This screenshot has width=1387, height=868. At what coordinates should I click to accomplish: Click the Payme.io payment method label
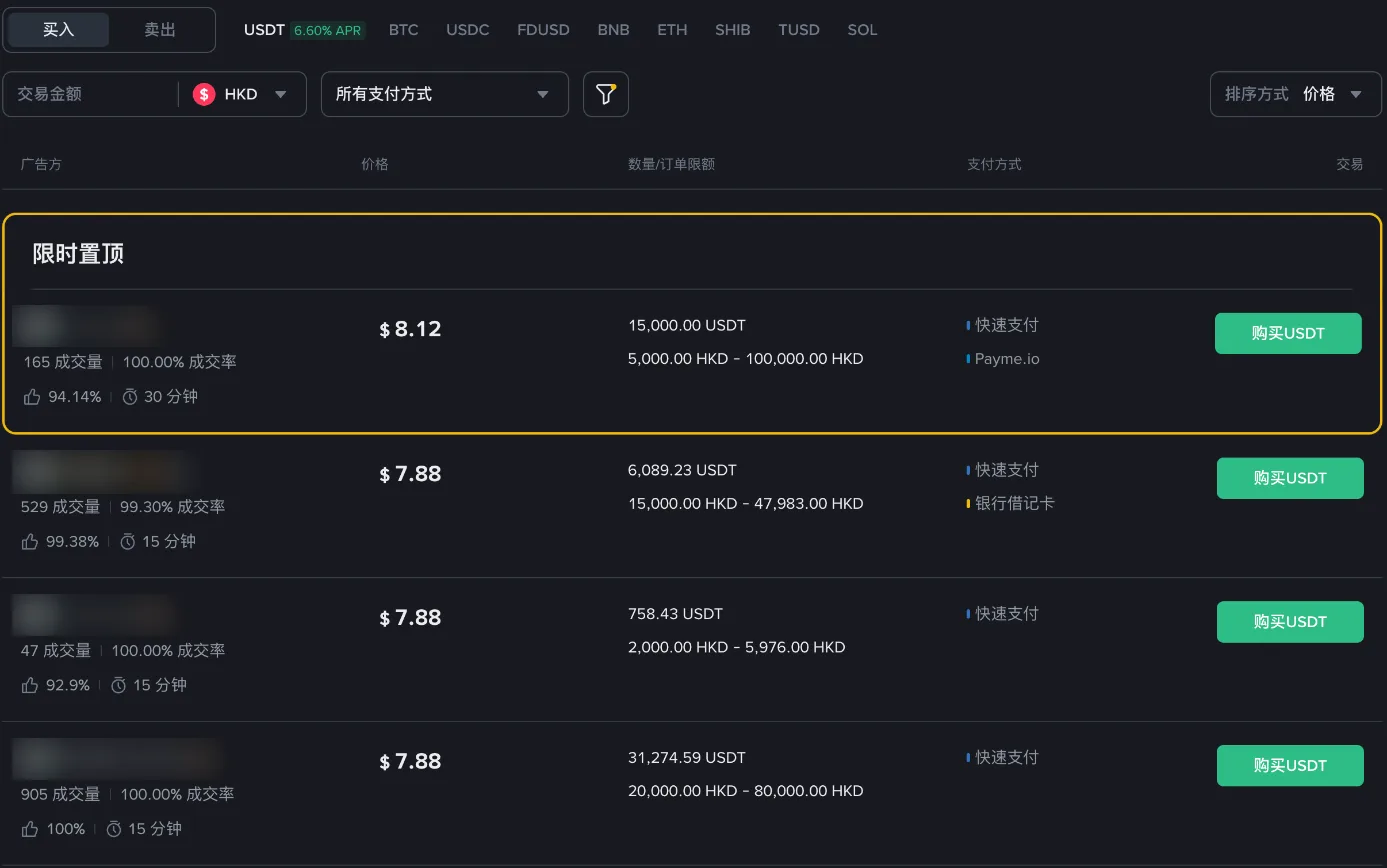coord(1007,359)
